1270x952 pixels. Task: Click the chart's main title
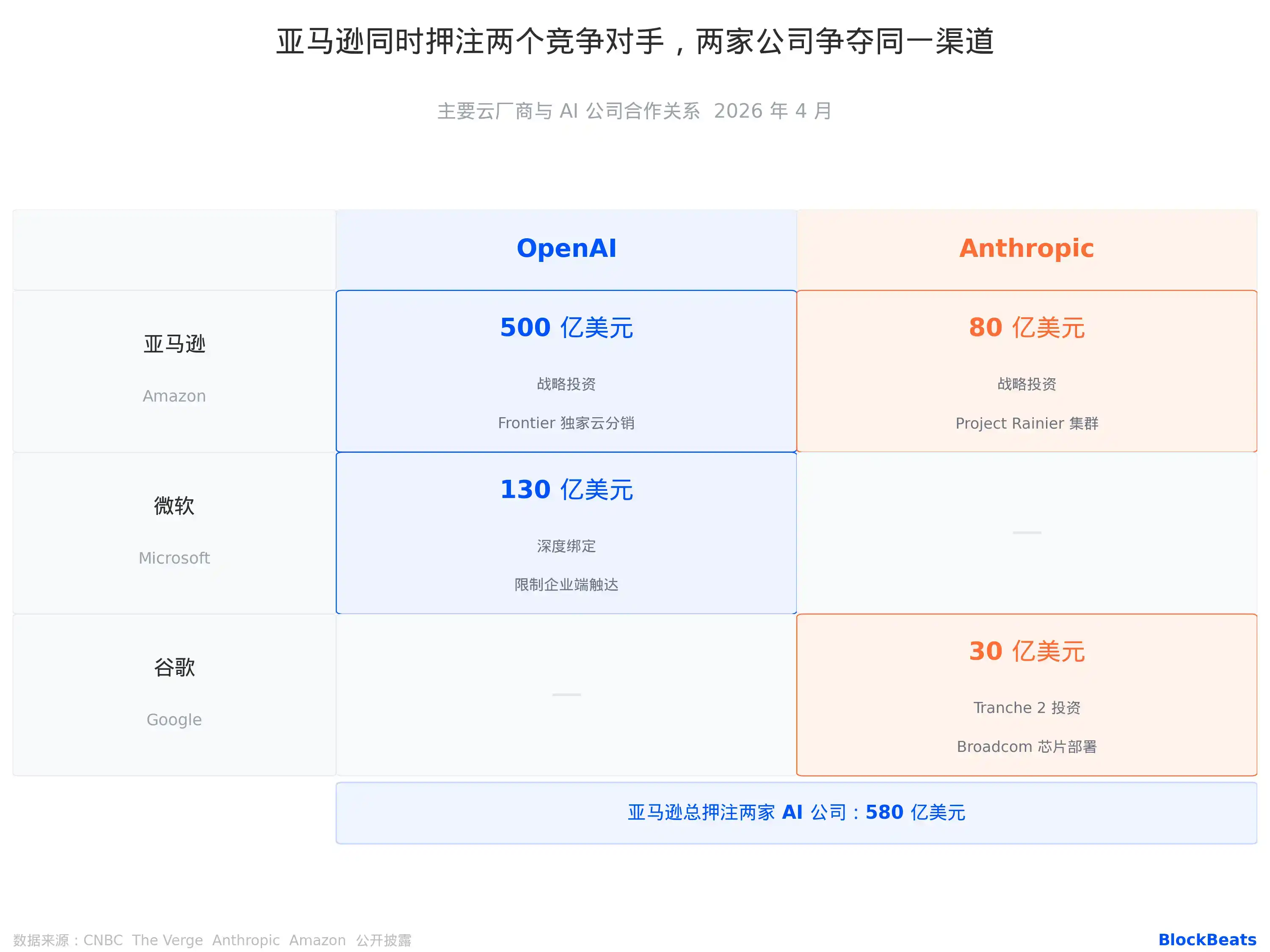click(635, 41)
